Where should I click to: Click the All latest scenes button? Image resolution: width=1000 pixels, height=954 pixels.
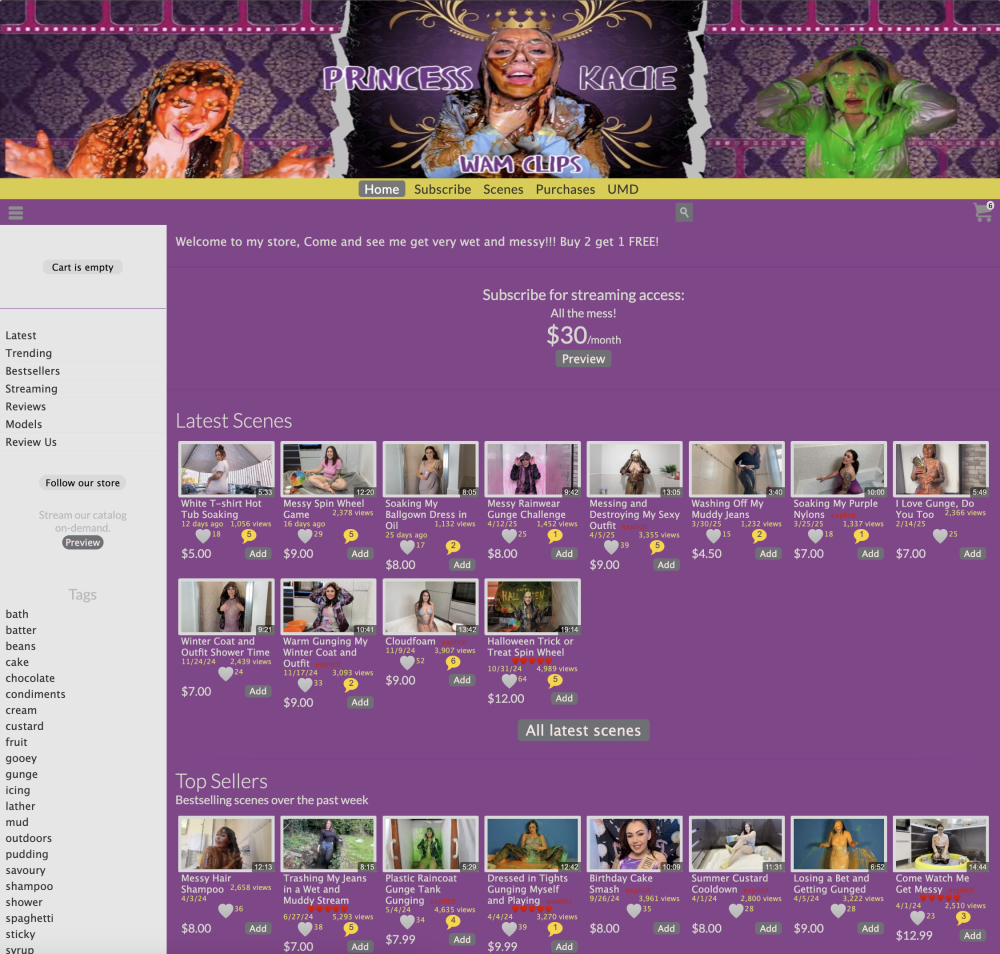coord(583,730)
